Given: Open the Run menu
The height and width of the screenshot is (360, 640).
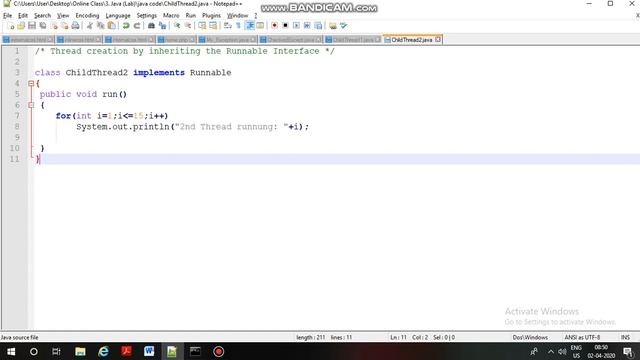Looking at the screenshot, I should pyautogui.click(x=191, y=16).
